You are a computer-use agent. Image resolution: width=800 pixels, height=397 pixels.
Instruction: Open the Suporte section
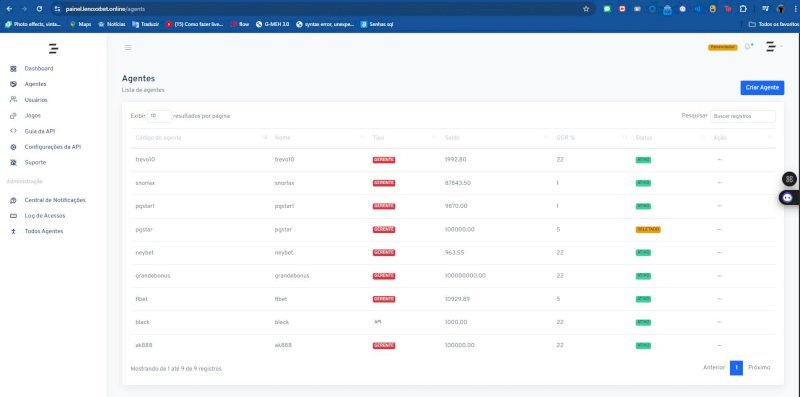[x=35, y=162]
